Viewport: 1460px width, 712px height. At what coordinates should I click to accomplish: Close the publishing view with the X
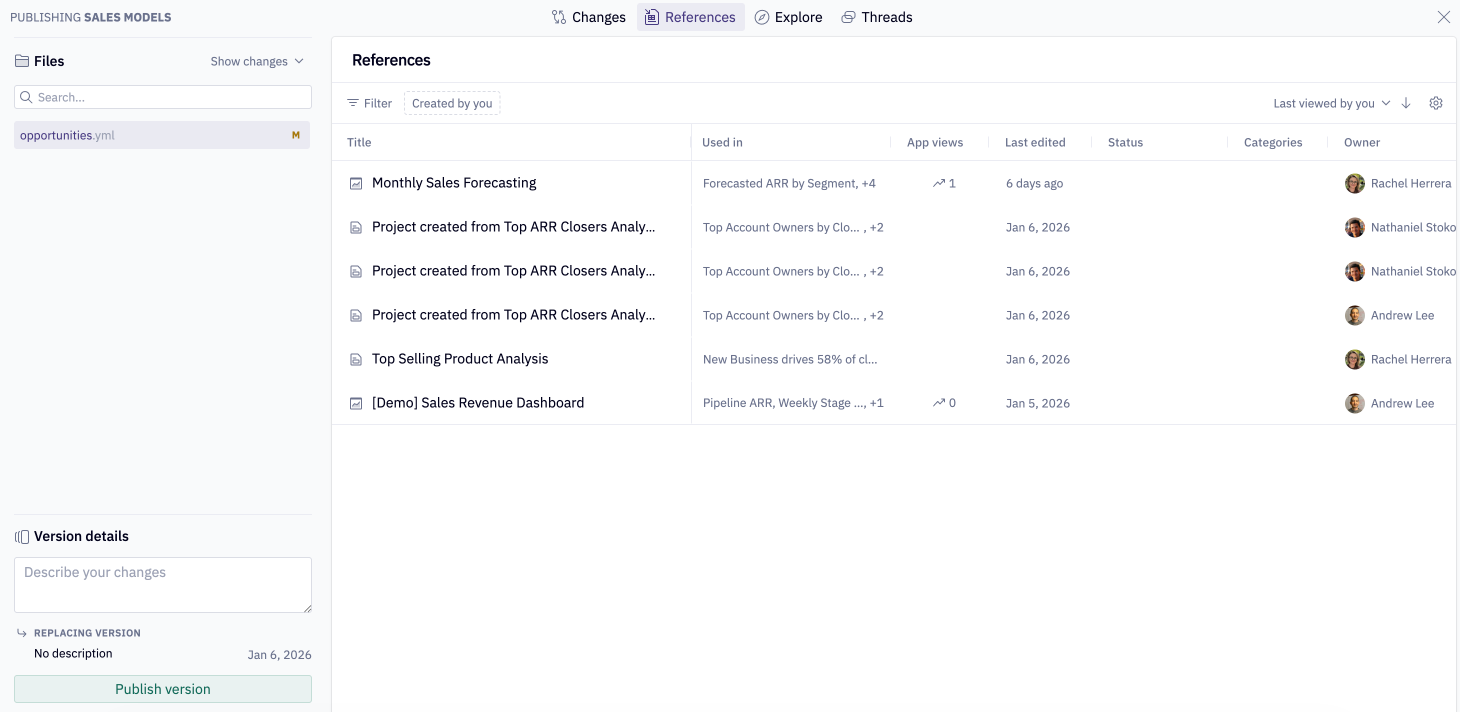1443,17
